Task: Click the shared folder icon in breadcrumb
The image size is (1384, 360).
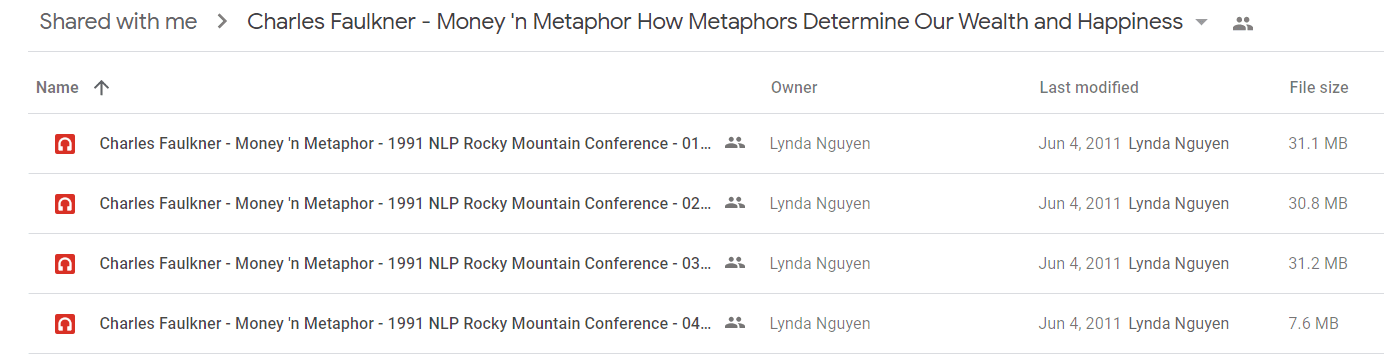Action: (x=1243, y=23)
